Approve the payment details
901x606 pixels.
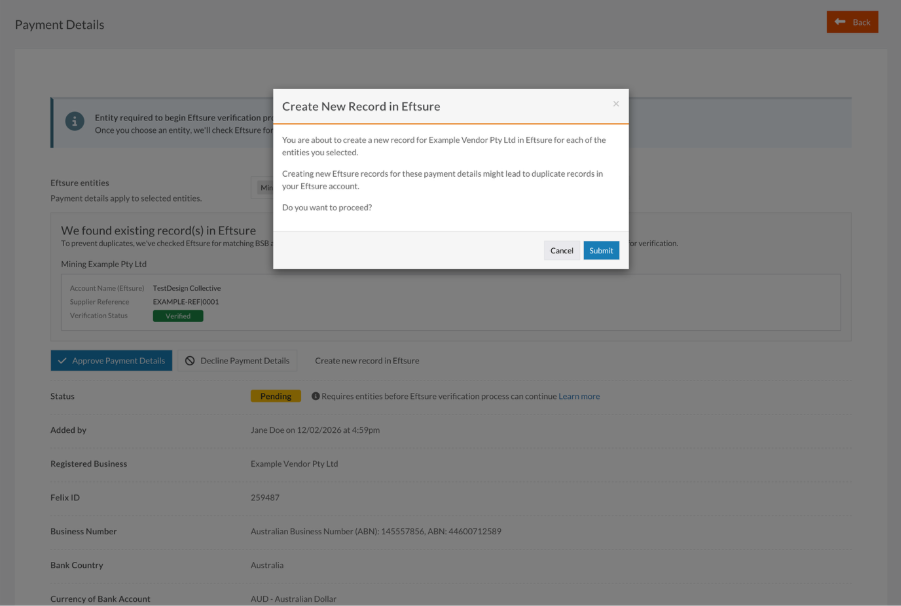(111, 360)
